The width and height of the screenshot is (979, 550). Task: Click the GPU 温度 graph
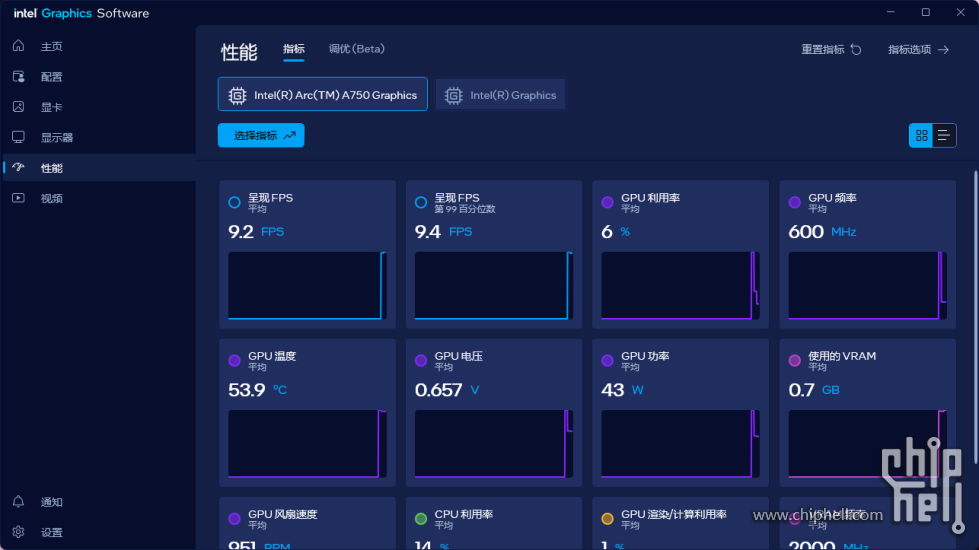point(307,444)
